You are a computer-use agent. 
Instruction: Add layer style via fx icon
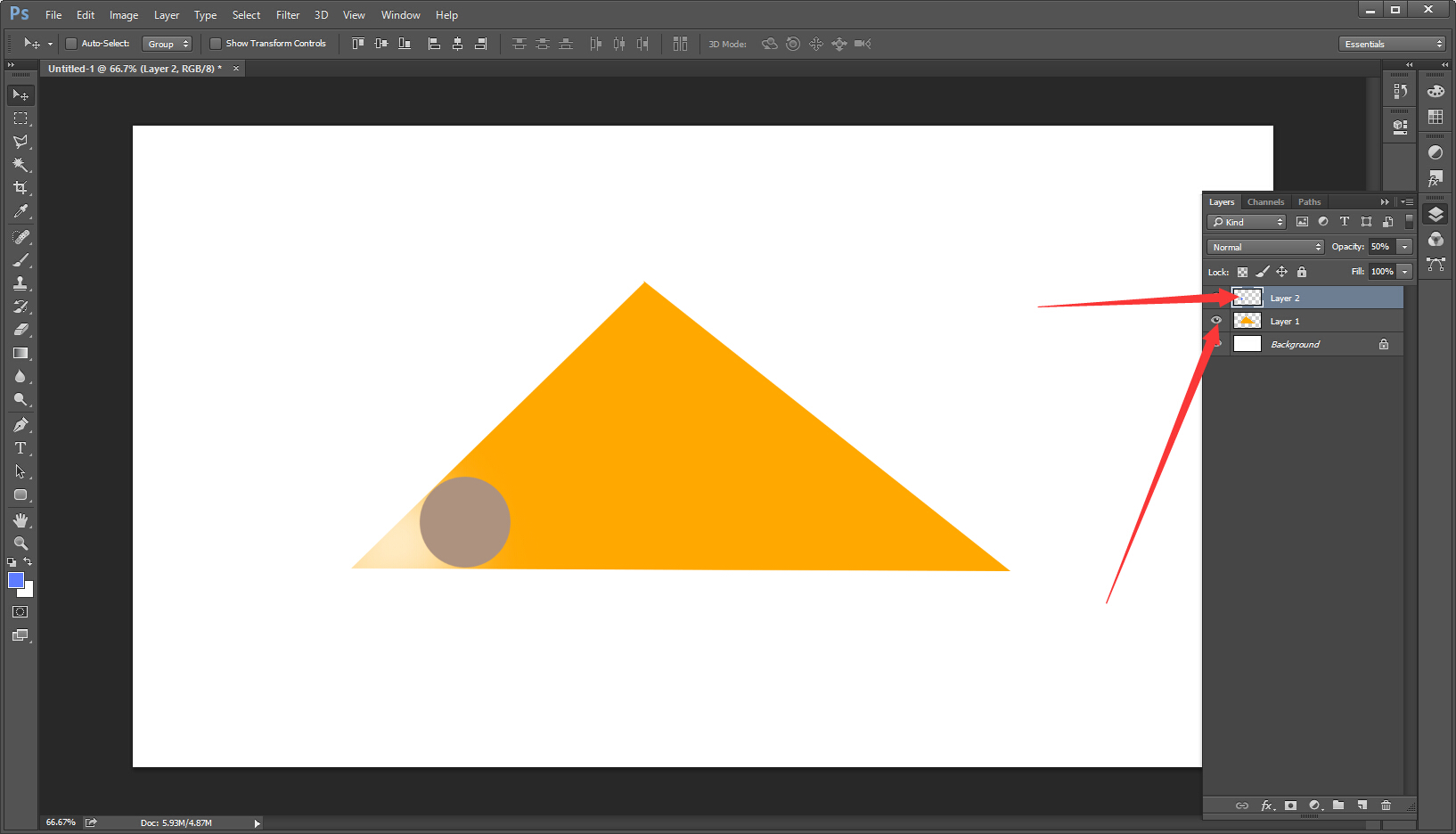point(1267,805)
